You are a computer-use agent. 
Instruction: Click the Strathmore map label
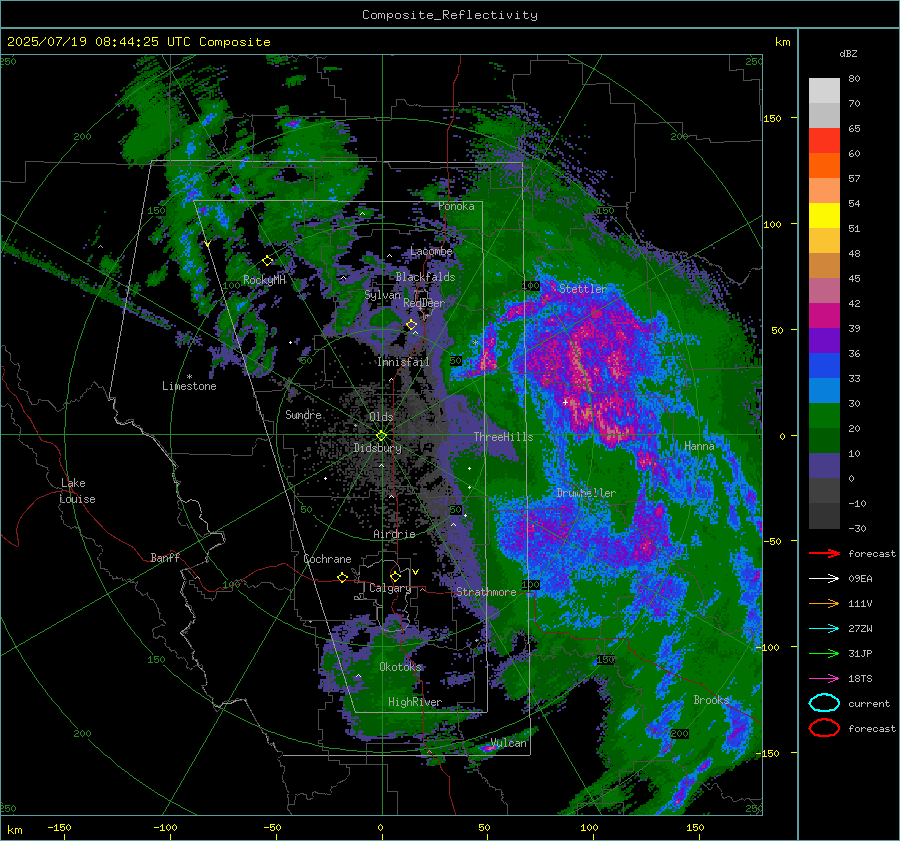click(486, 592)
